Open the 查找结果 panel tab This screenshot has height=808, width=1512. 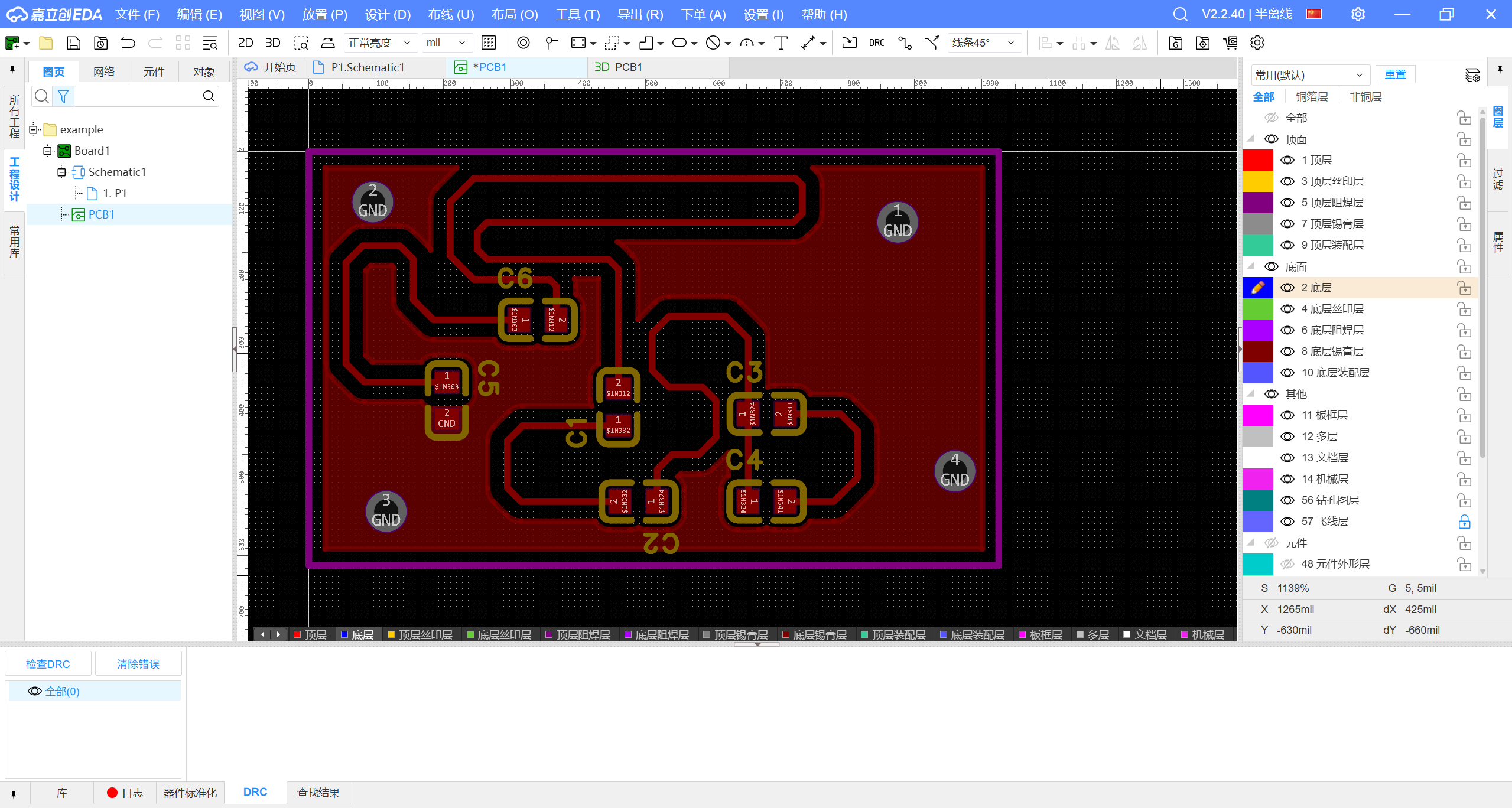[x=318, y=793]
